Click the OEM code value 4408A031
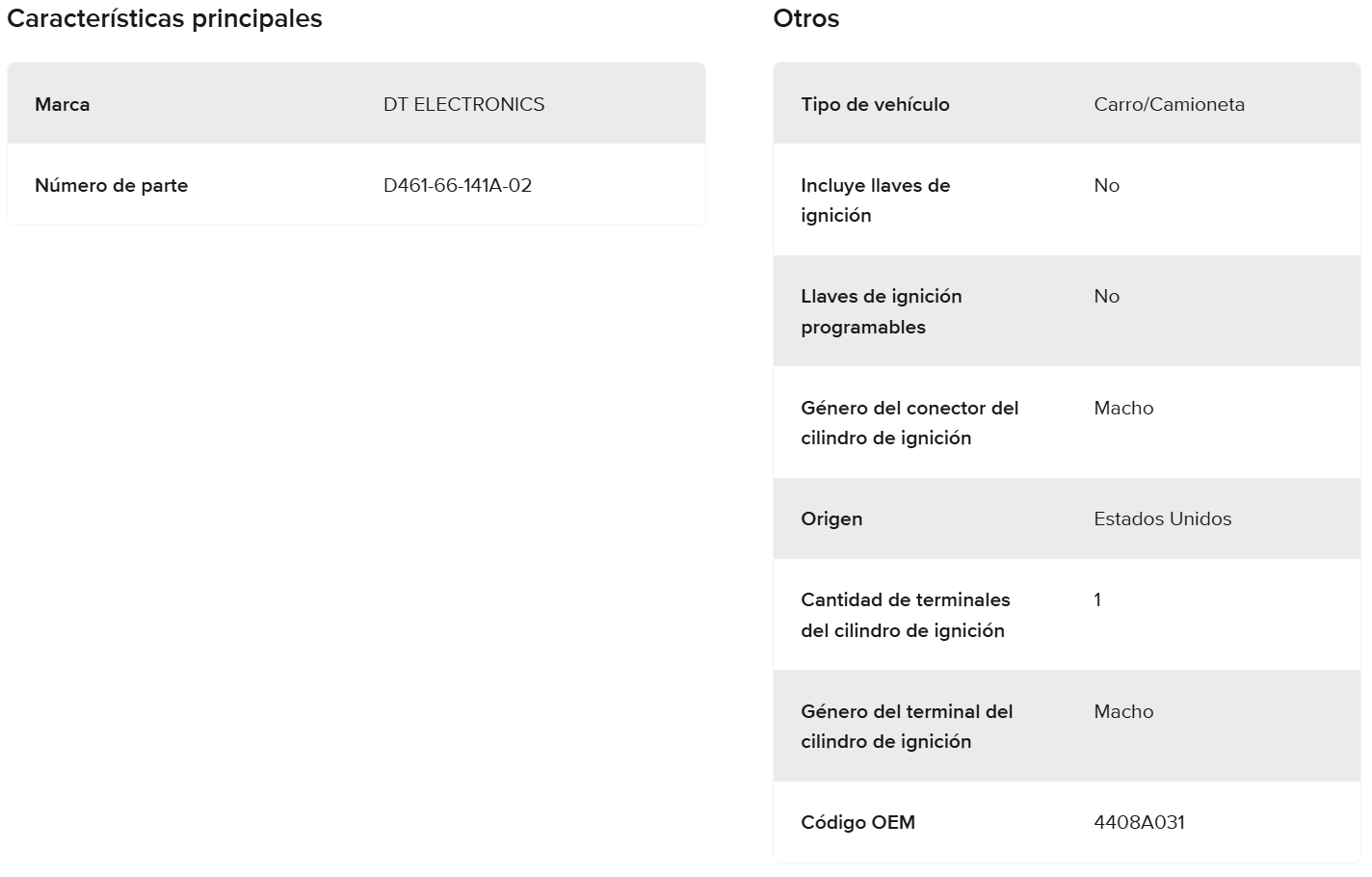 tap(1139, 822)
